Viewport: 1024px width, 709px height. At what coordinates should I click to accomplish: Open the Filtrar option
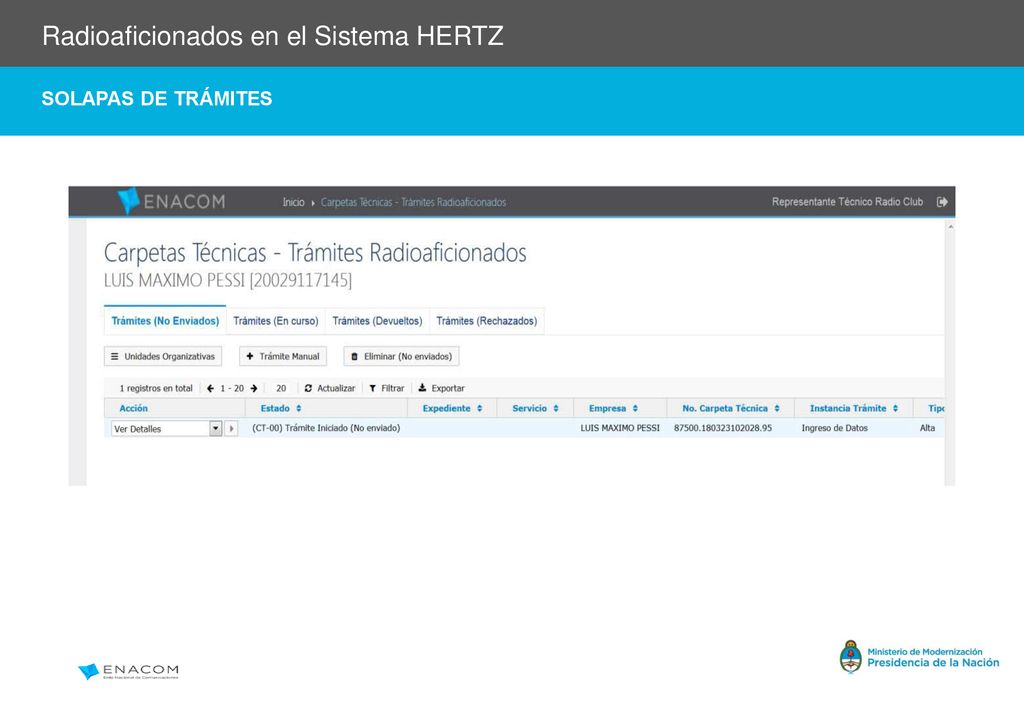click(387, 388)
